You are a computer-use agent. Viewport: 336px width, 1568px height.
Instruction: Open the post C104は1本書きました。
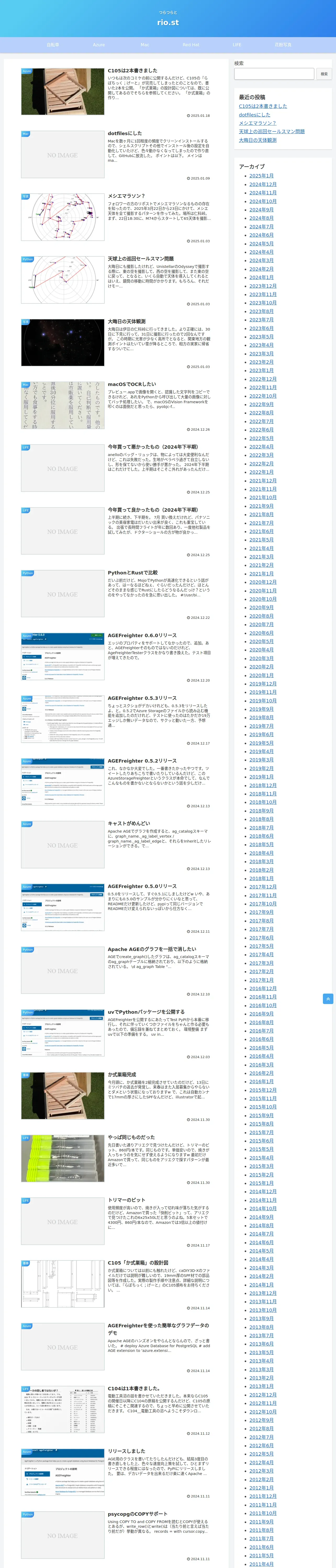[134, 1388]
